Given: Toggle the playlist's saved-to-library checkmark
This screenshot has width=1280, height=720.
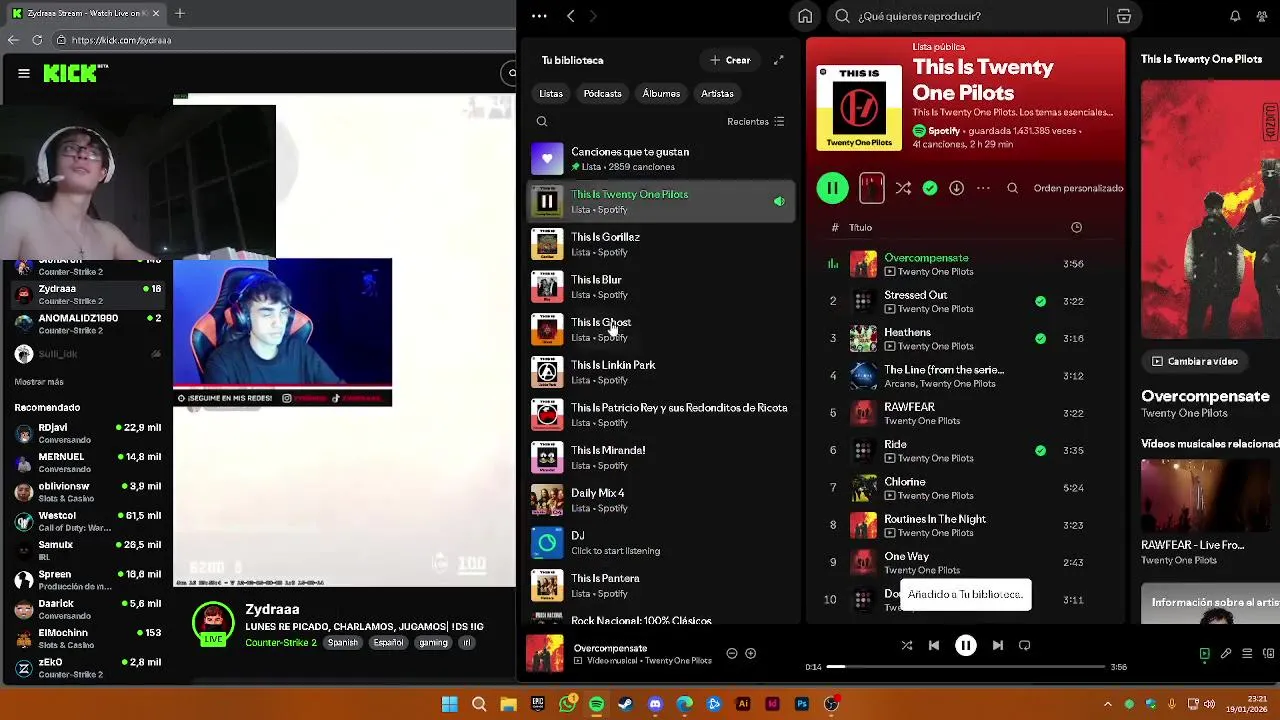Looking at the screenshot, I should 930,188.
